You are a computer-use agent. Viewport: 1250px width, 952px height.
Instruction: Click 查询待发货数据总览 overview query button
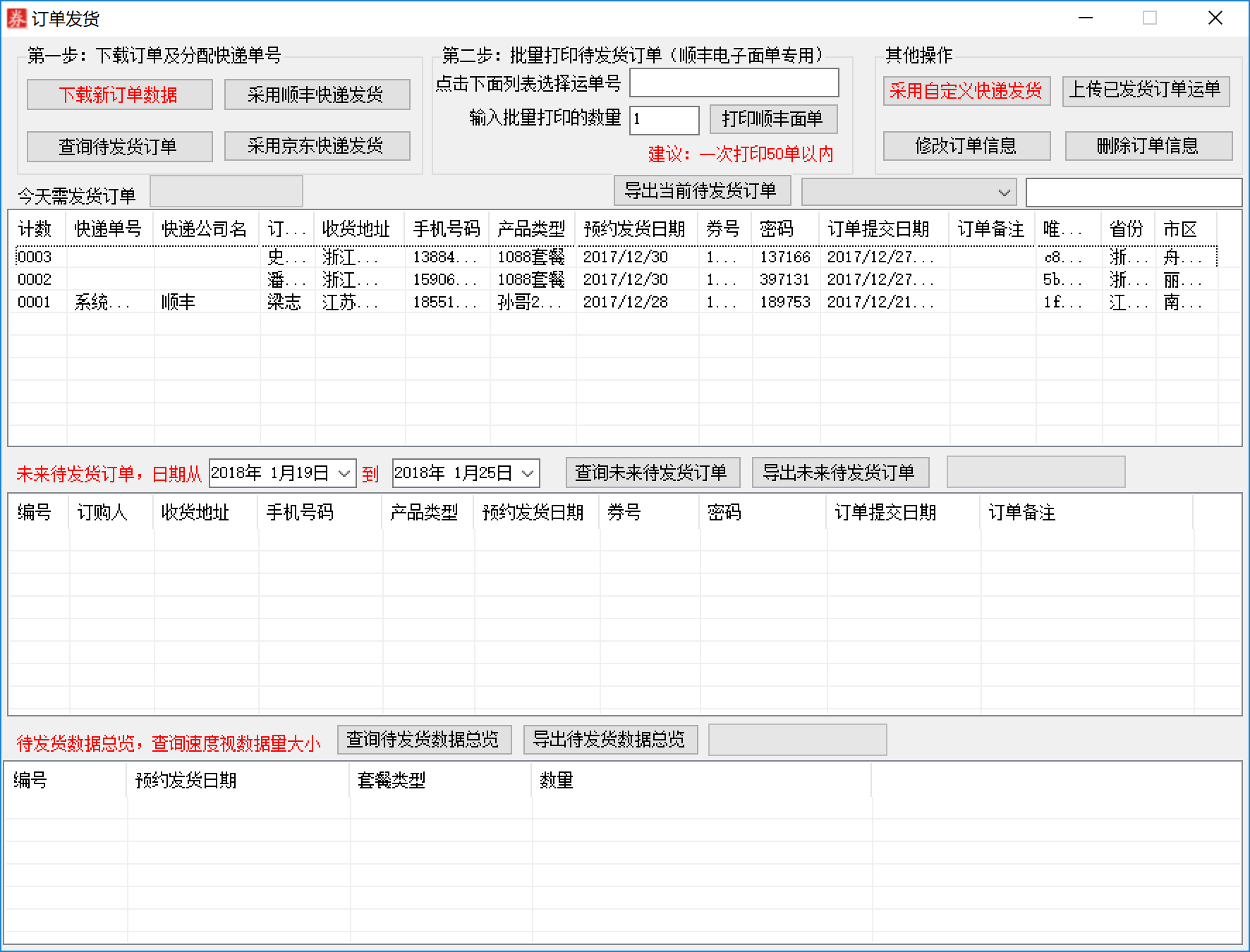point(424,740)
